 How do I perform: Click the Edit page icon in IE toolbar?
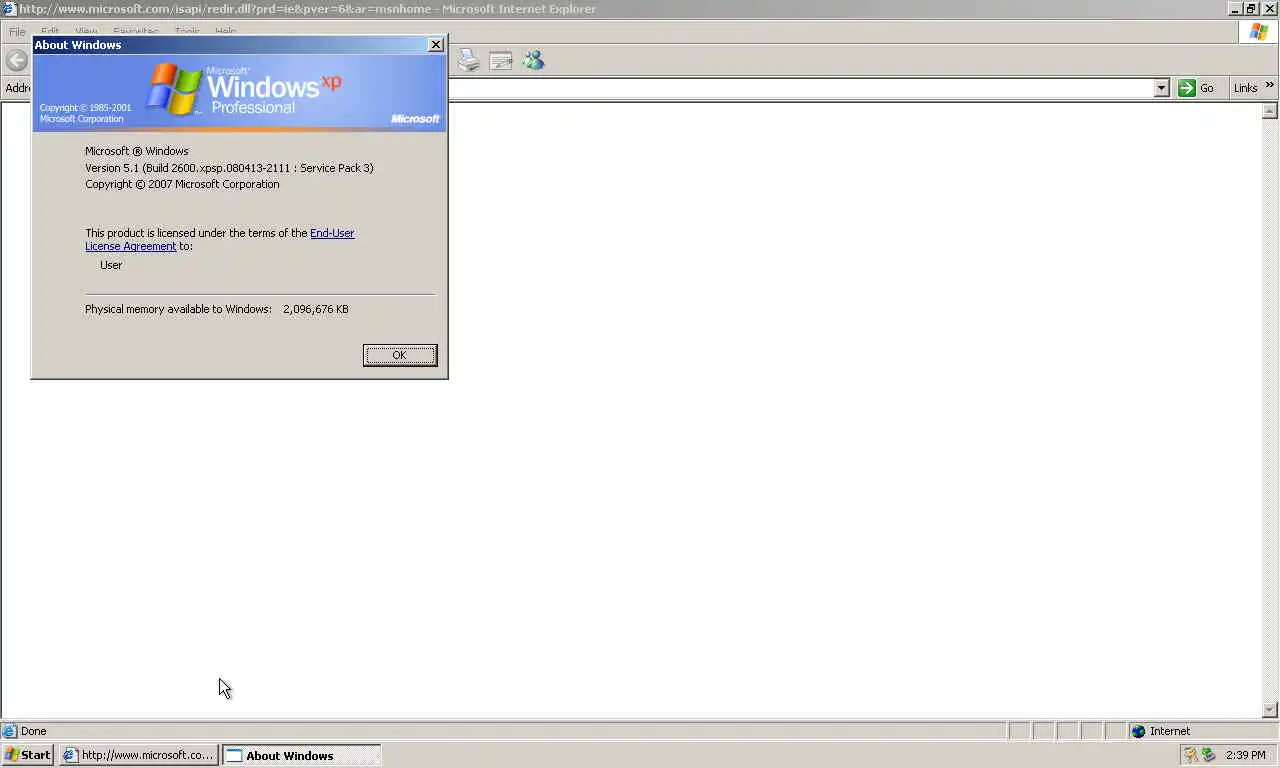coord(501,61)
